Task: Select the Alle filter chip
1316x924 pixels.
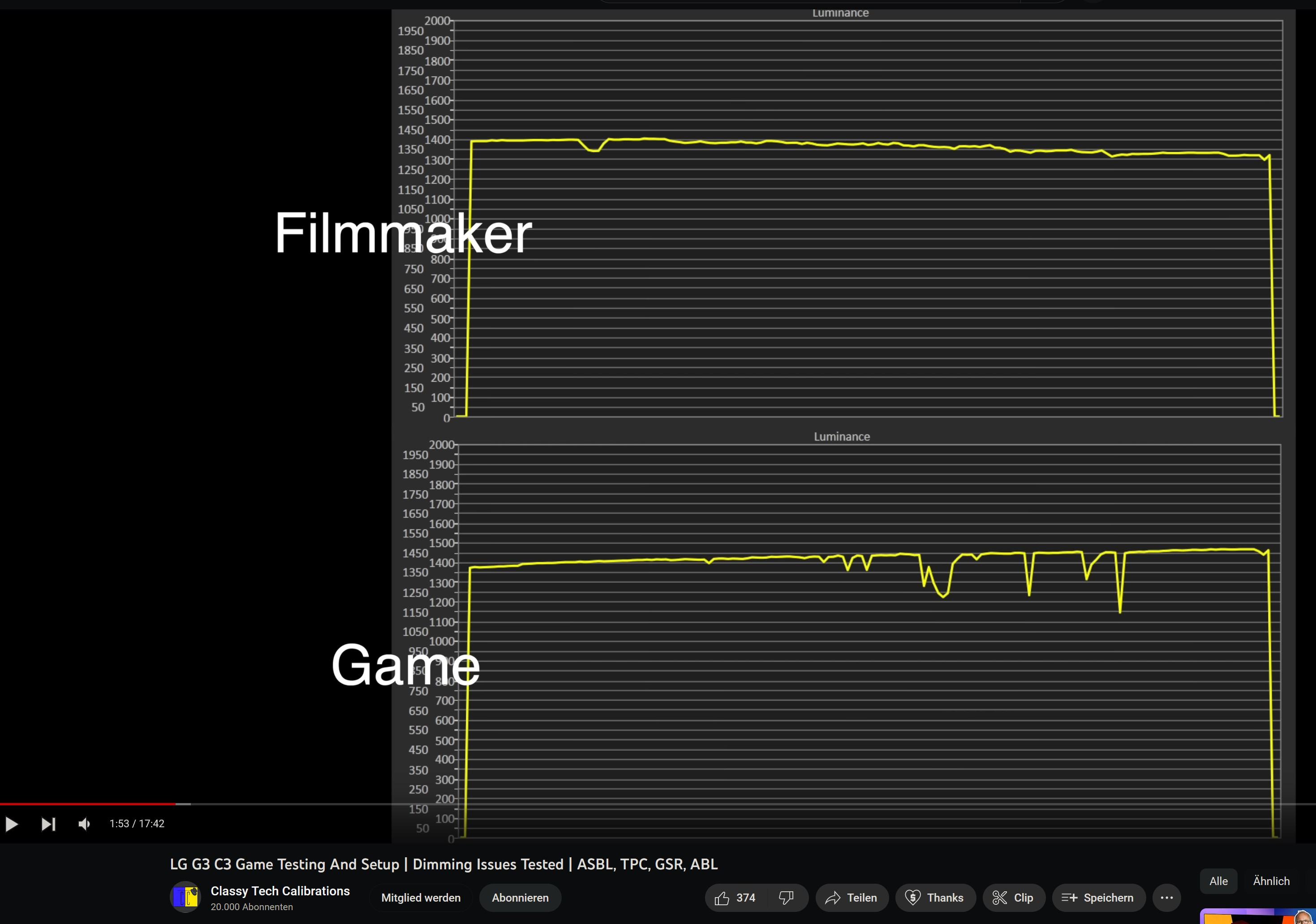Action: point(1218,881)
